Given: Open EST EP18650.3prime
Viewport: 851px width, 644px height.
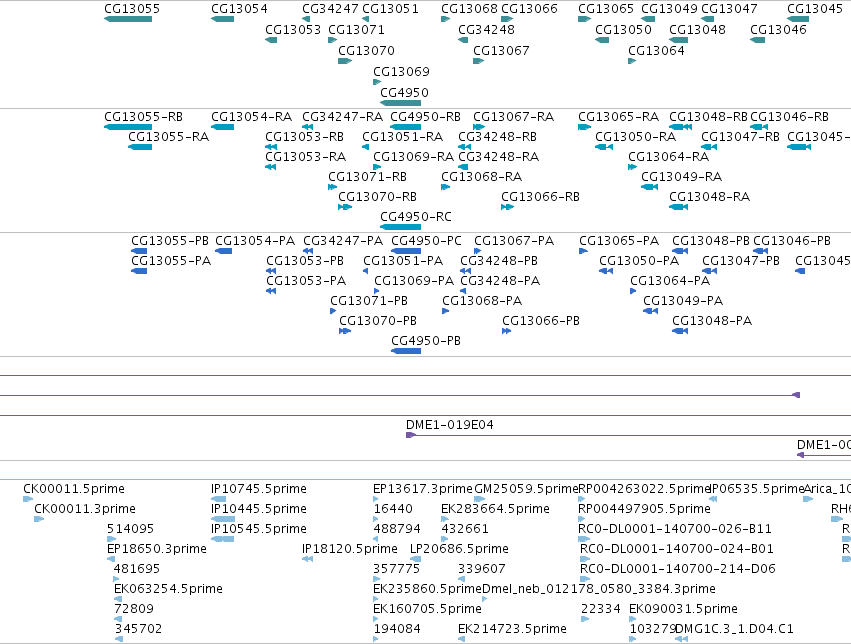Looking at the screenshot, I should coord(157,549).
